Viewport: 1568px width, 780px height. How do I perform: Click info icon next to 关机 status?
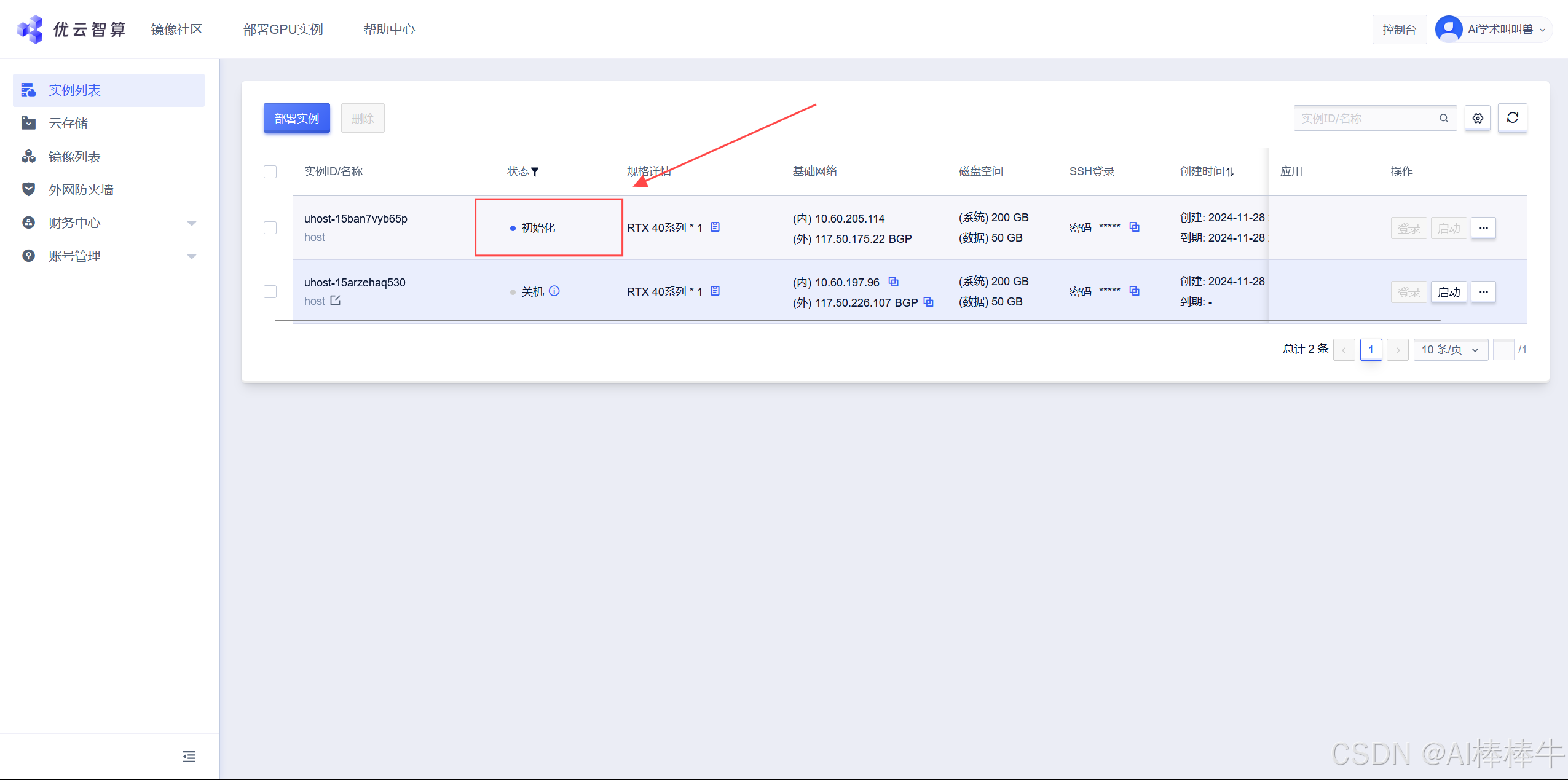[x=554, y=291]
